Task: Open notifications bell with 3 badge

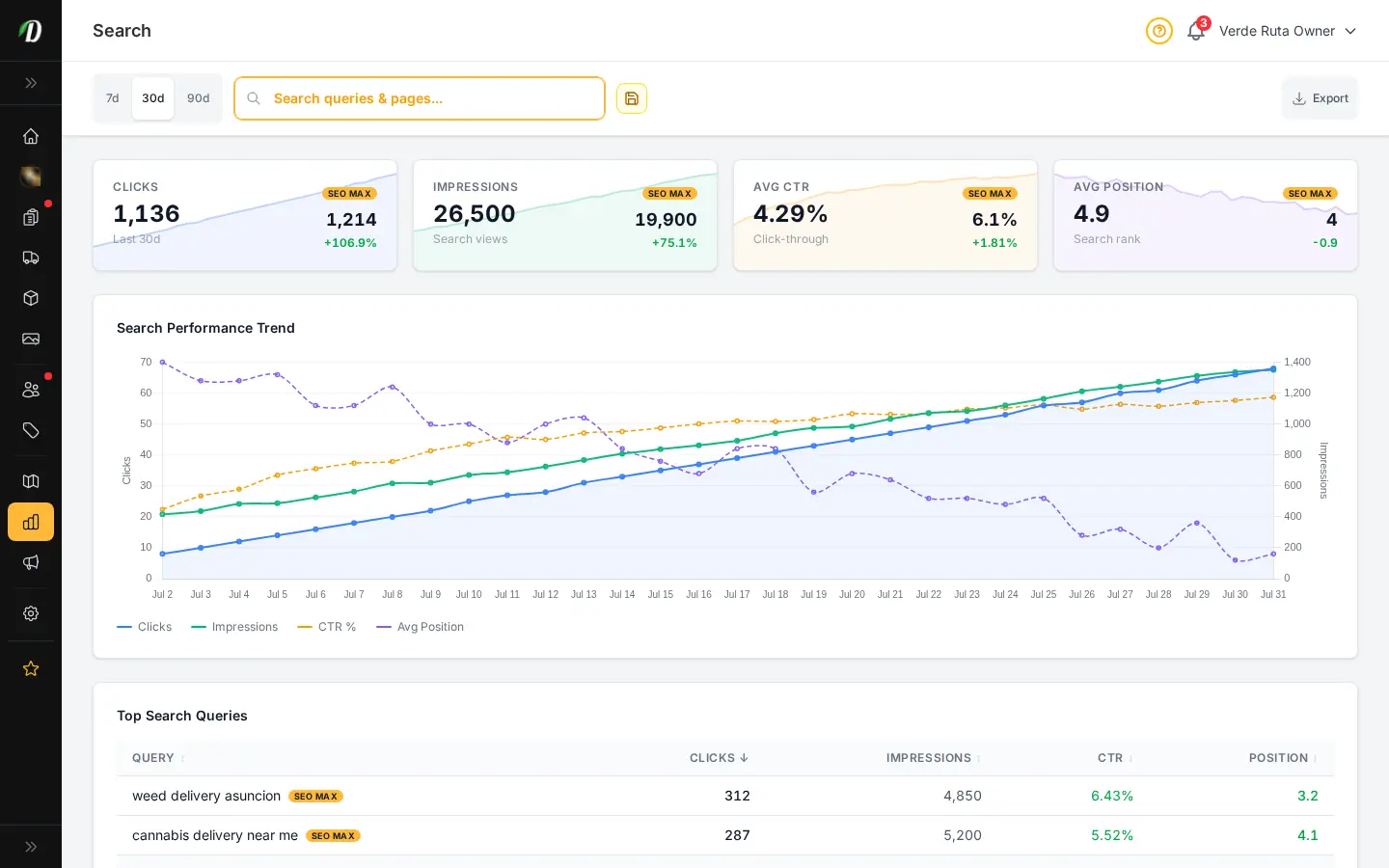Action: (1196, 31)
